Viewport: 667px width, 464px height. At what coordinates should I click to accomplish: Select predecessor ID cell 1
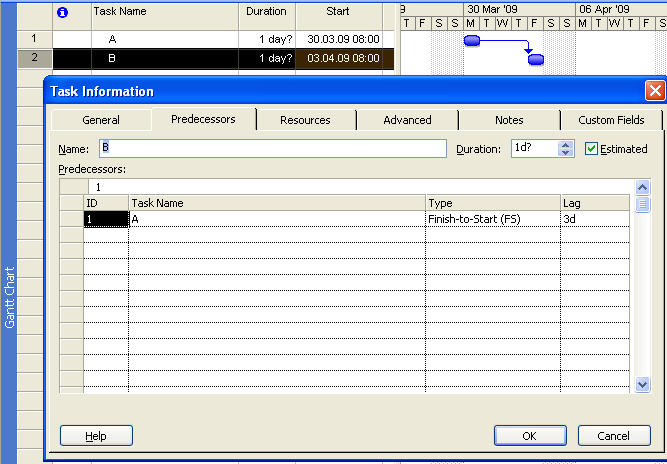(x=106, y=219)
